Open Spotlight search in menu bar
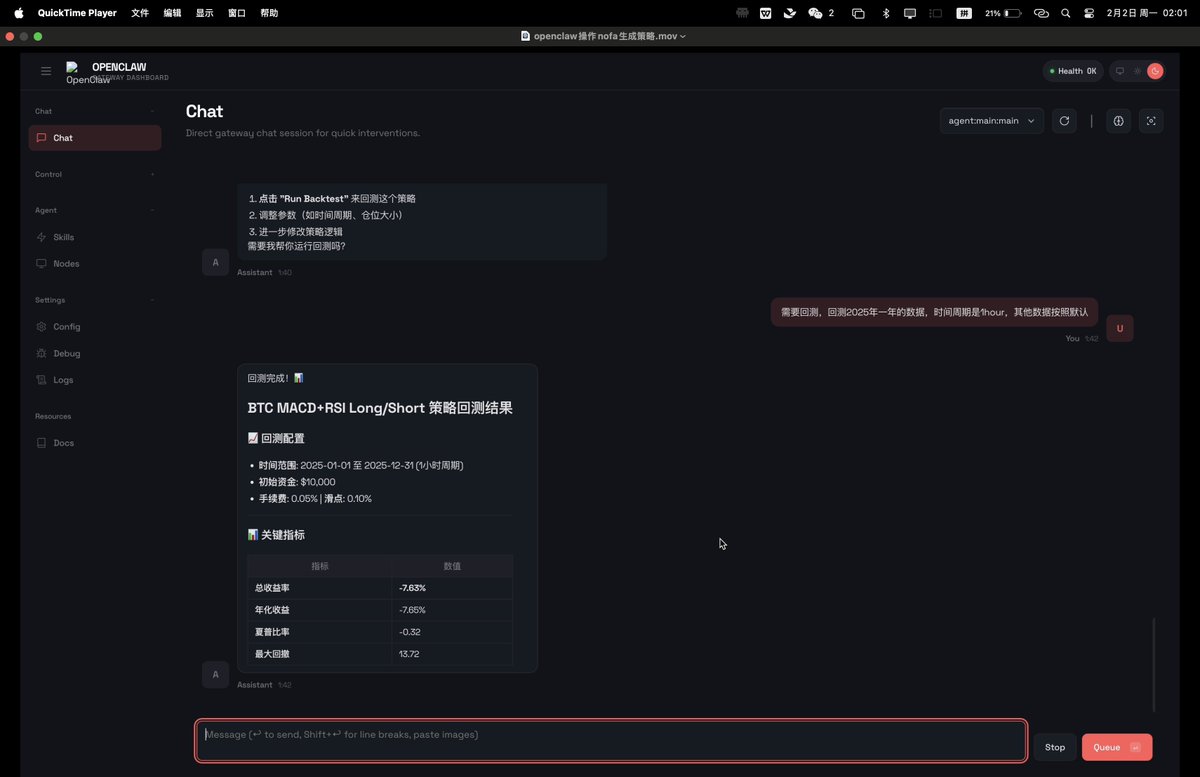Image resolution: width=1200 pixels, height=777 pixels. coord(1065,13)
